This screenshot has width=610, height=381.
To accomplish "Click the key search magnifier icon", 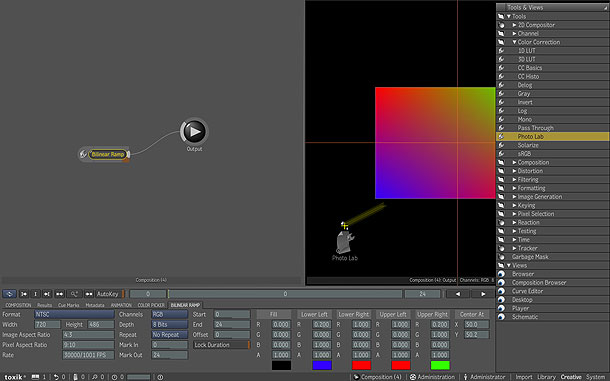I will (74, 294).
